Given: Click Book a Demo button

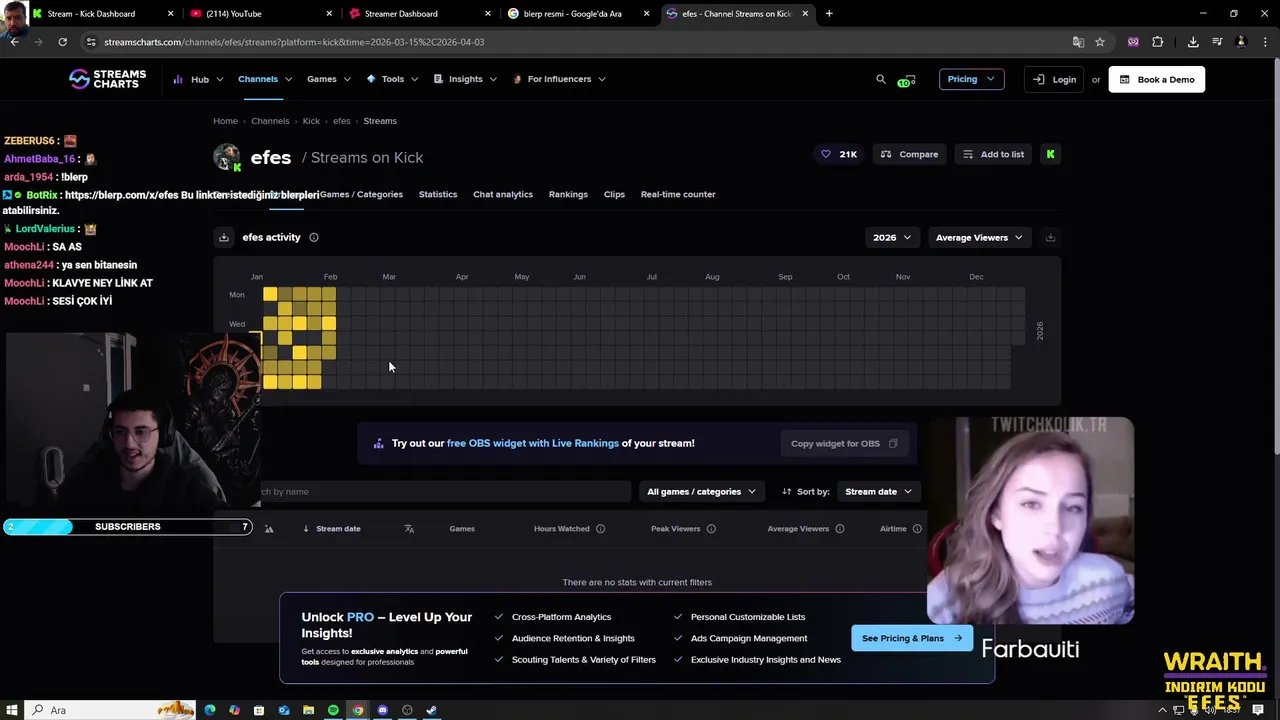Looking at the screenshot, I should (x=1157, y=79).
